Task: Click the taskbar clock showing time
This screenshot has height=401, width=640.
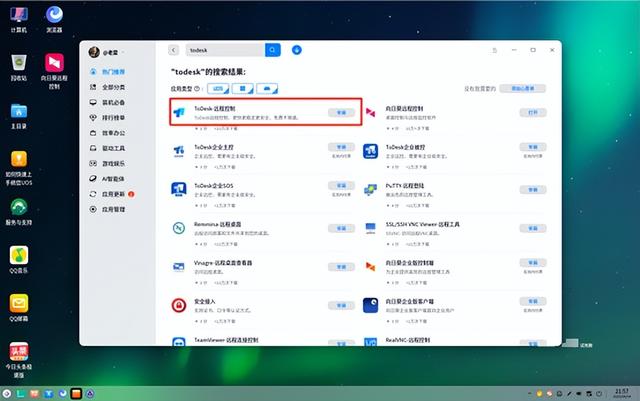Action: (x=622, y=393)
